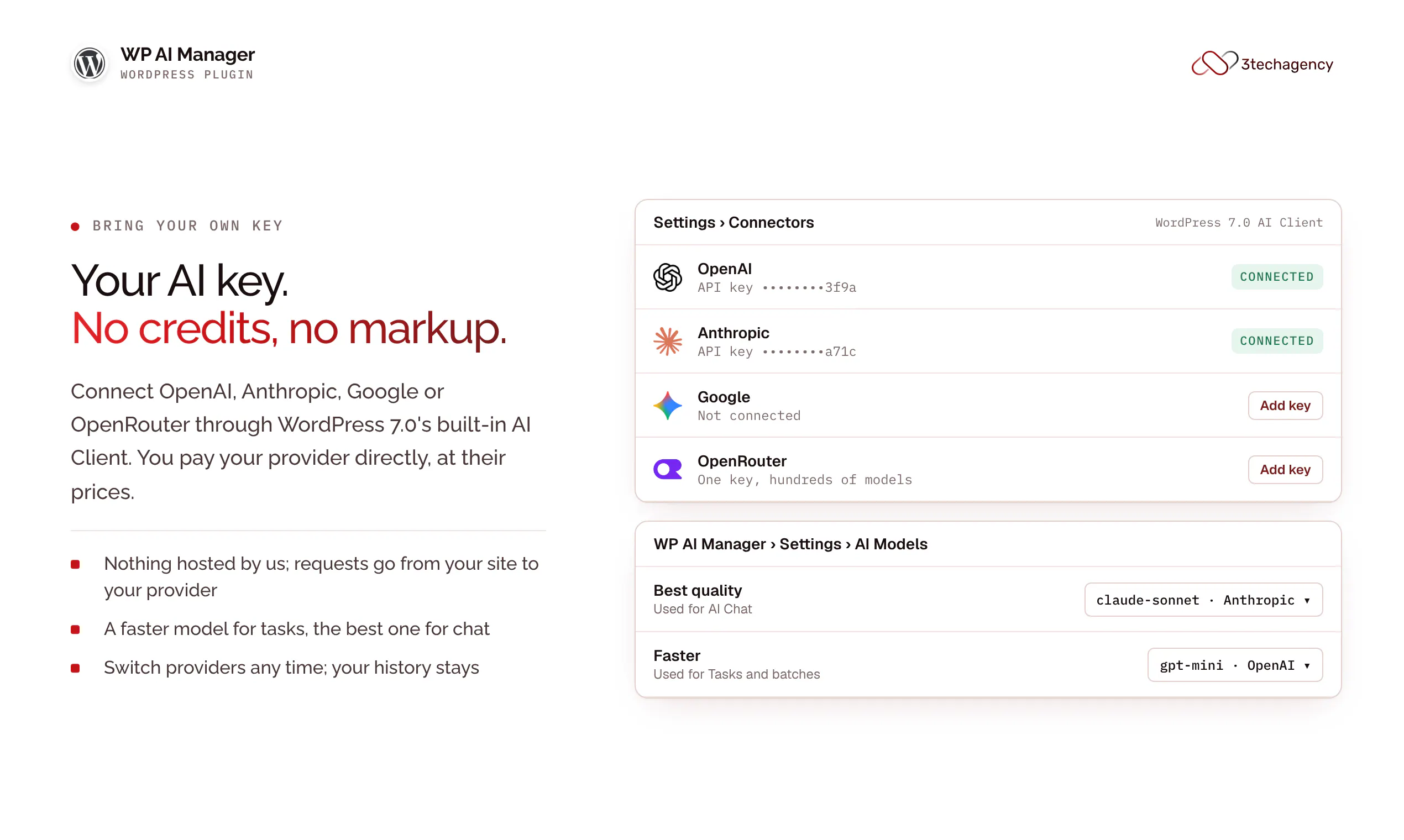Select the Google sparkle icon
The image size is (1404, 840).
[668, 405]
